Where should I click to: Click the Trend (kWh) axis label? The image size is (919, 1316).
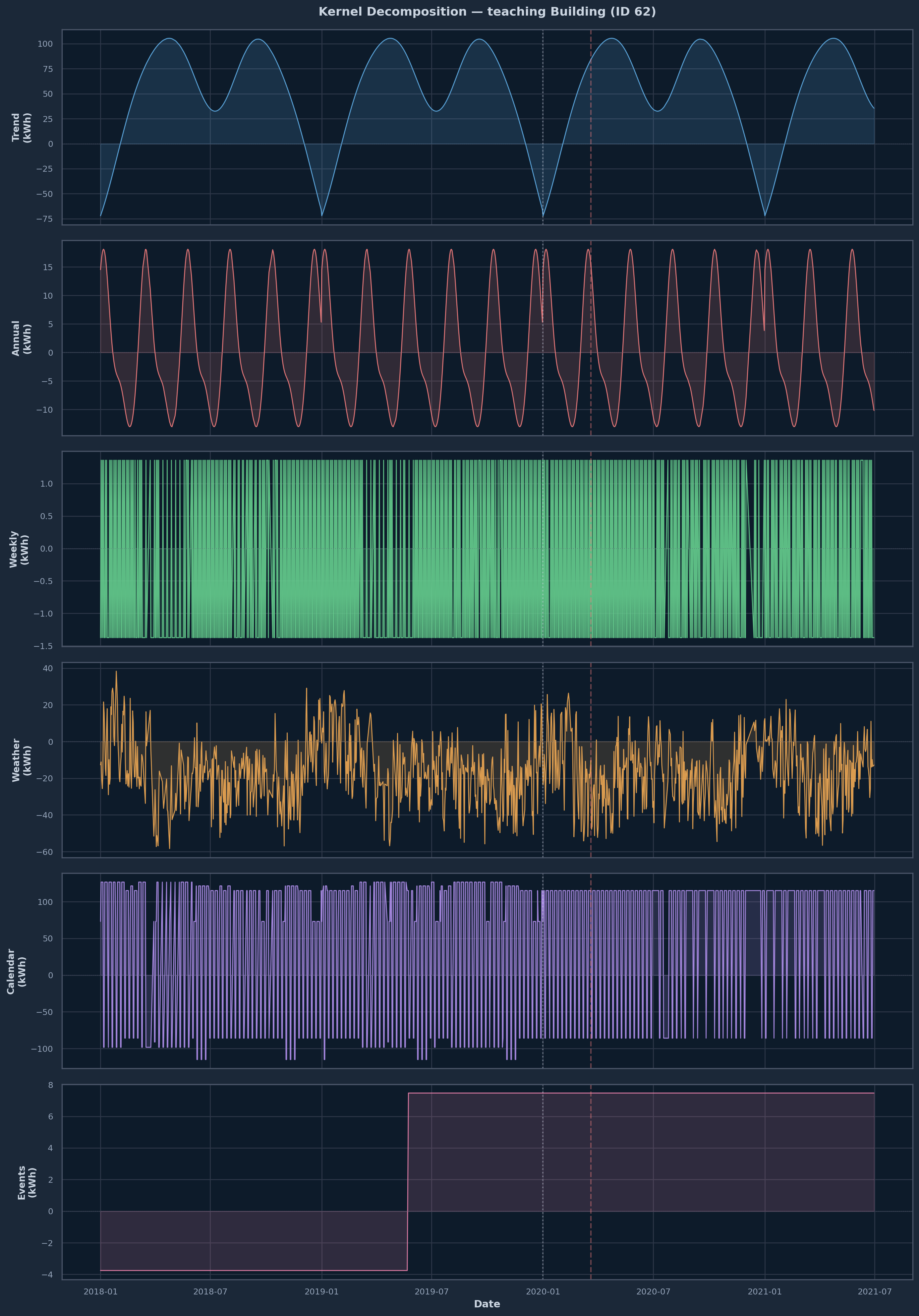pyautogui.click(x=21, y=127)
